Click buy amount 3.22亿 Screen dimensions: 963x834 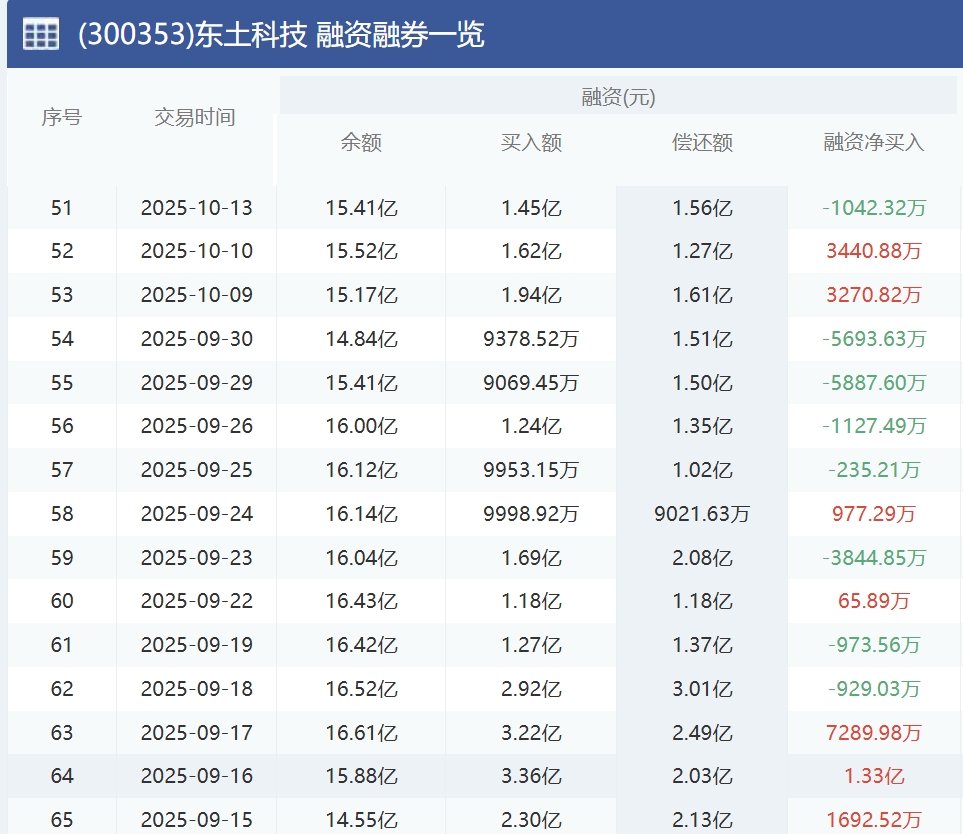coord(531,733)
